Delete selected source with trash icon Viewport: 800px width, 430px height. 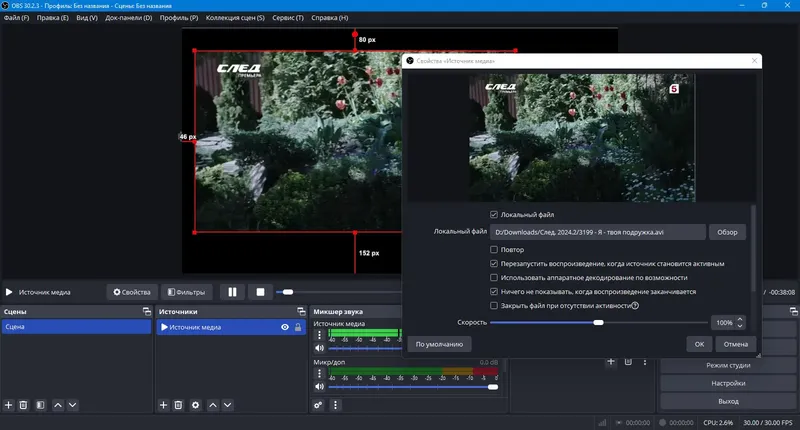(179, 405)
